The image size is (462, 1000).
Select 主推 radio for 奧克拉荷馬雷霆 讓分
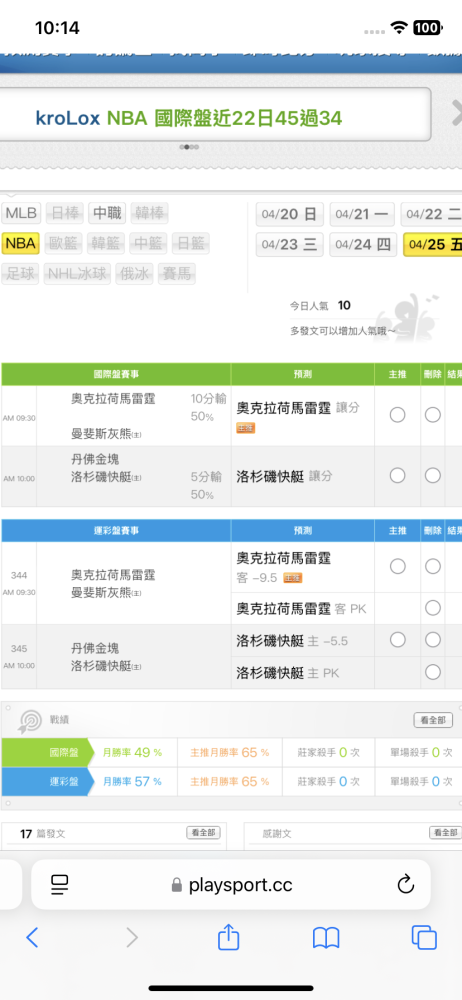pos(398,415)
